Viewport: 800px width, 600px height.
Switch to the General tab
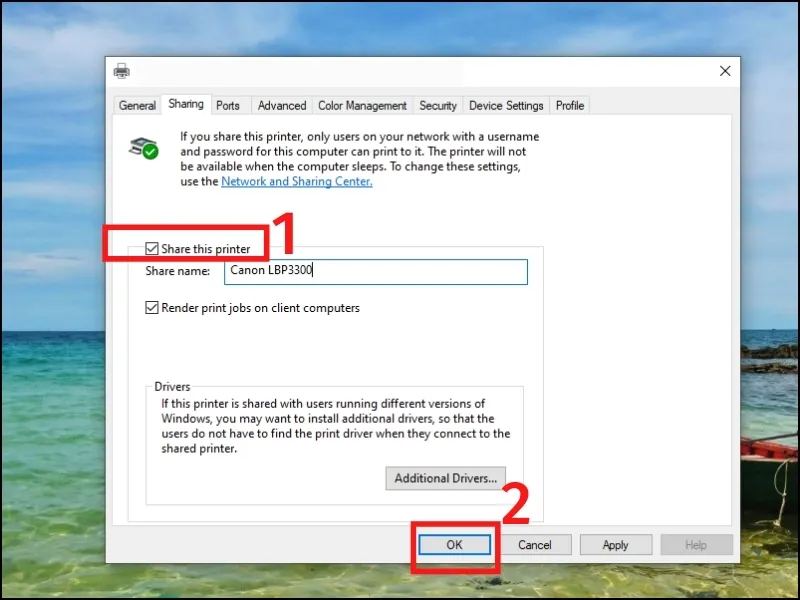137,106
